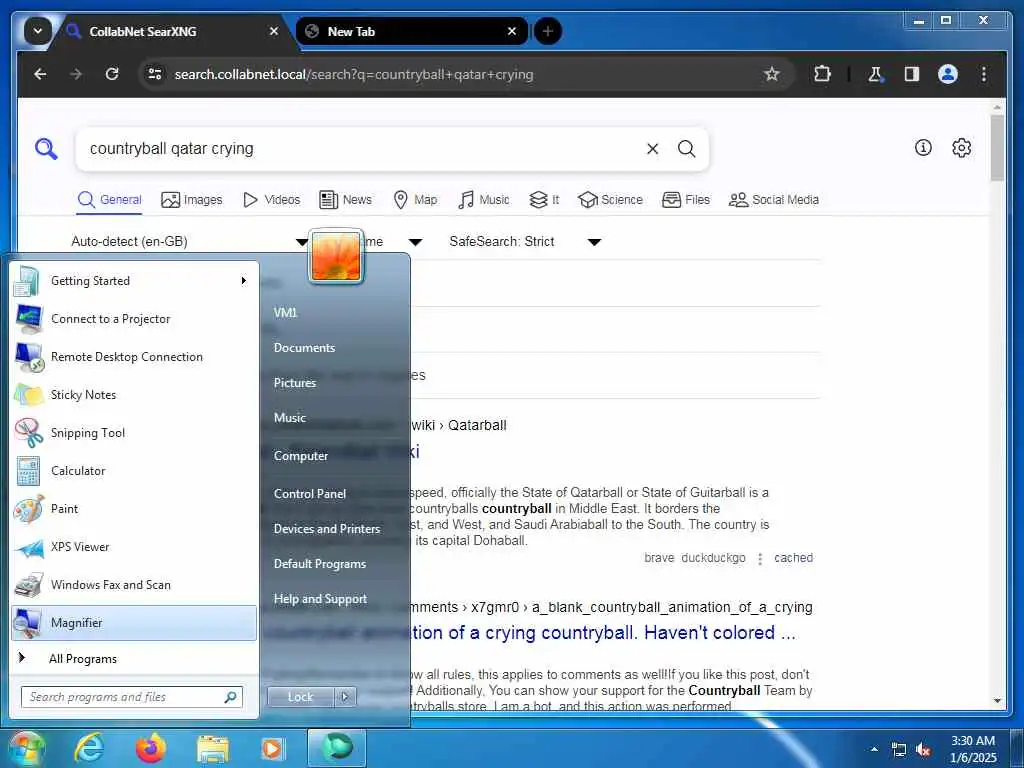Open Calculator from Start menu
Image resolution: width=1024 pixels, height=768 pixels.
coord(134,470)
